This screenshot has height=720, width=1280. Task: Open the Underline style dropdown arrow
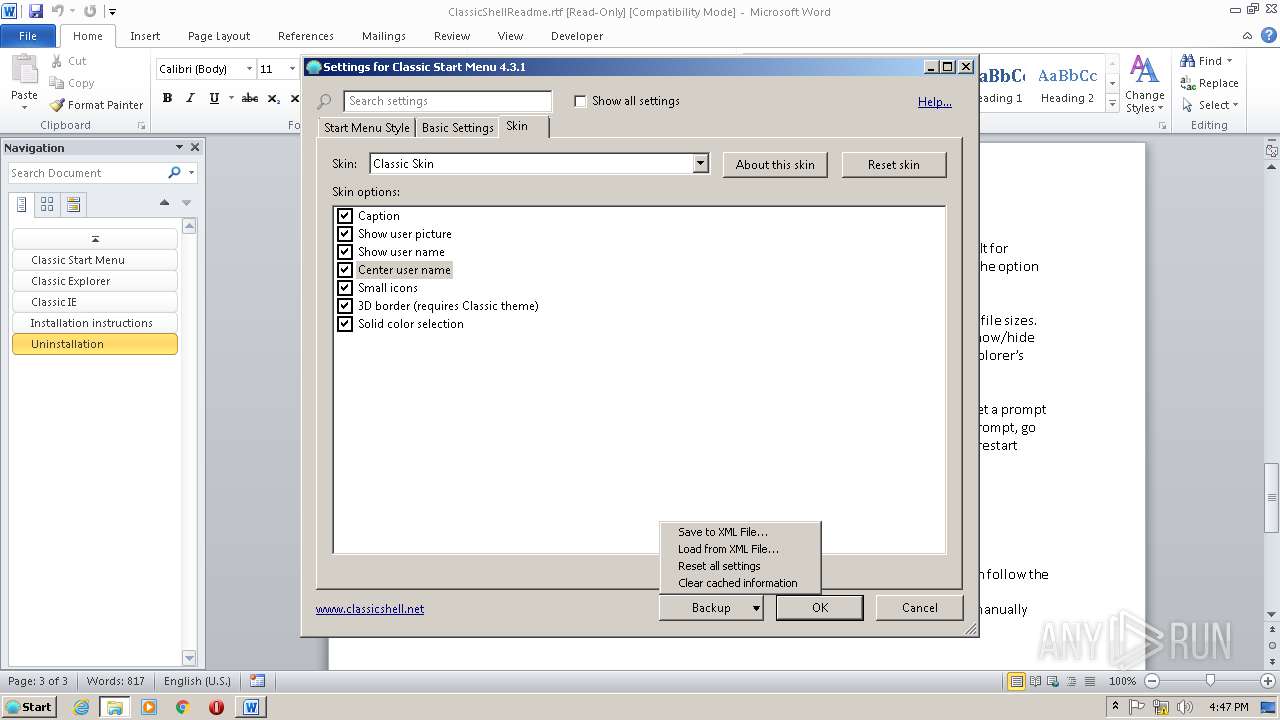[x=231, y=98]
